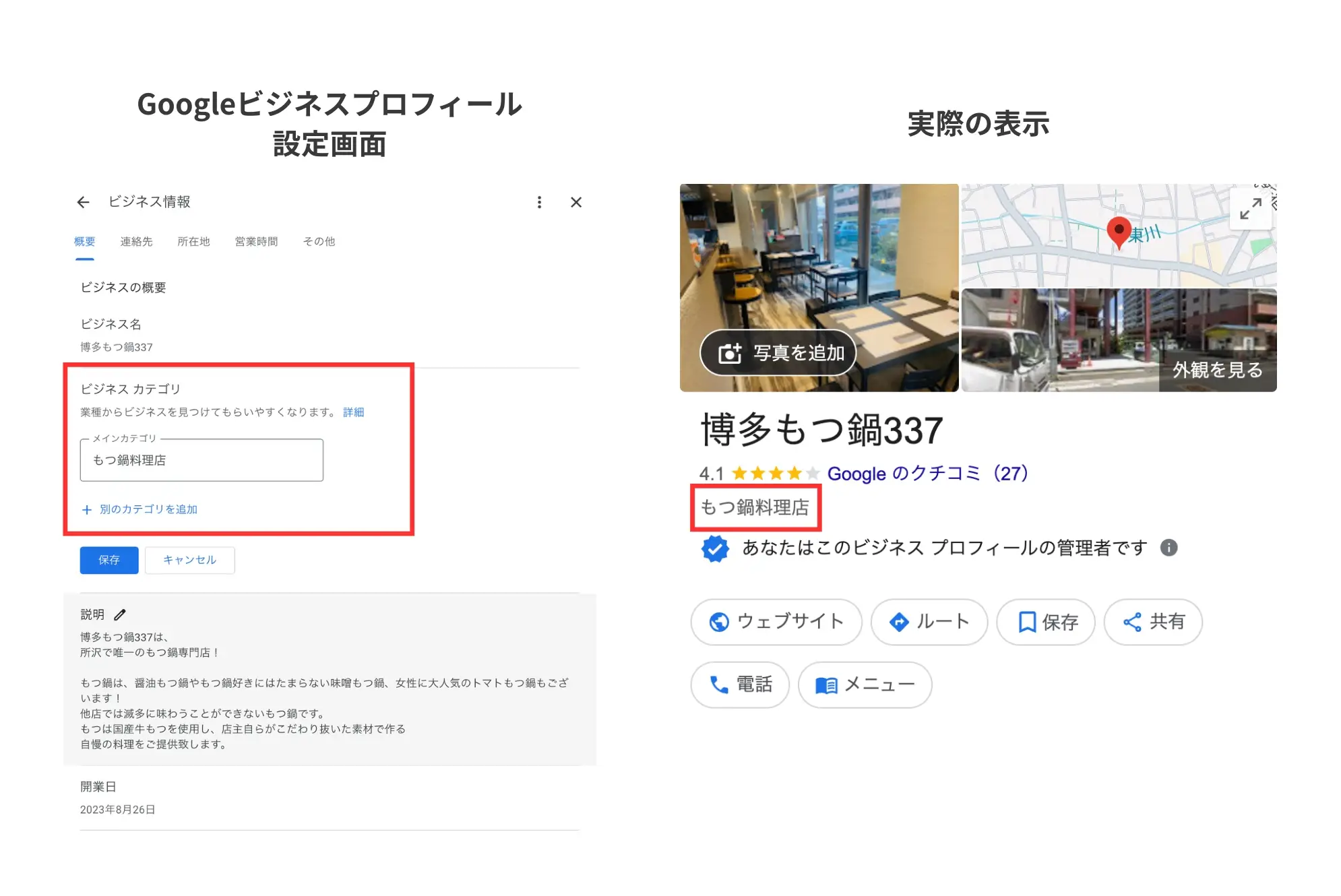Screen dimensions: 1341x896
Task: Click 外観を見る on the street view
Action: (1218, 370)
